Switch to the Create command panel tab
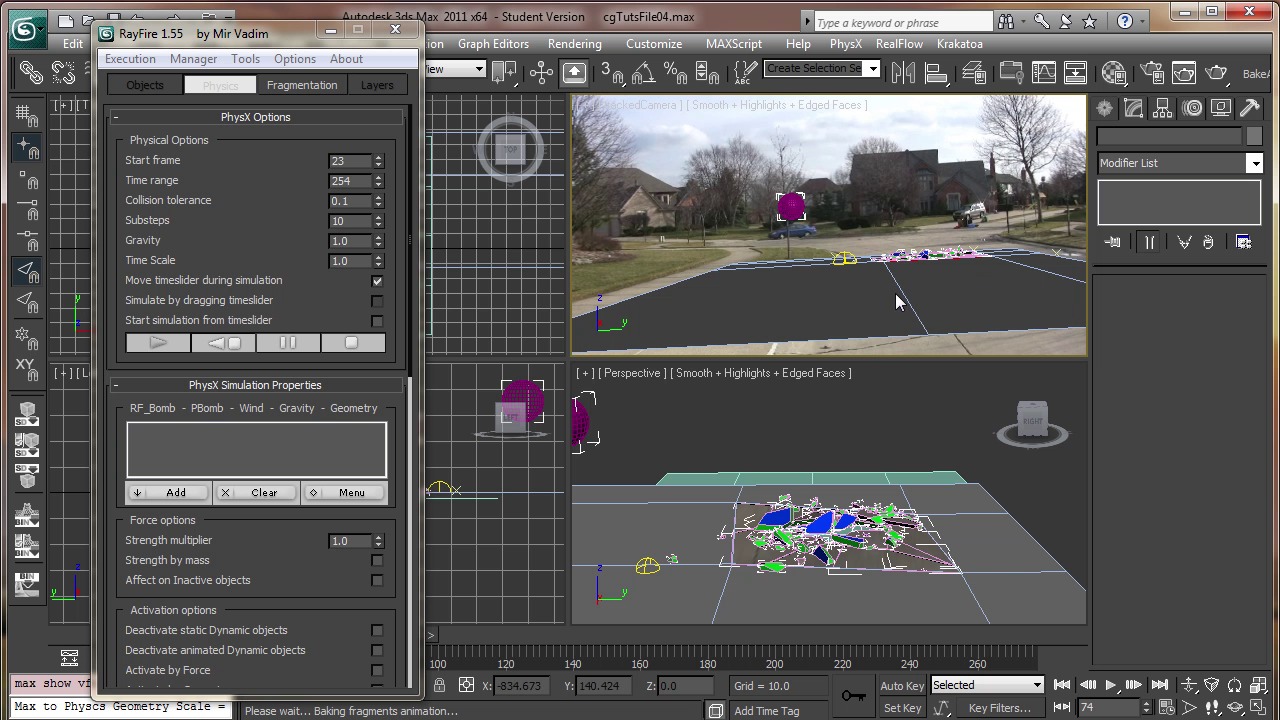 coord(1105,108)
